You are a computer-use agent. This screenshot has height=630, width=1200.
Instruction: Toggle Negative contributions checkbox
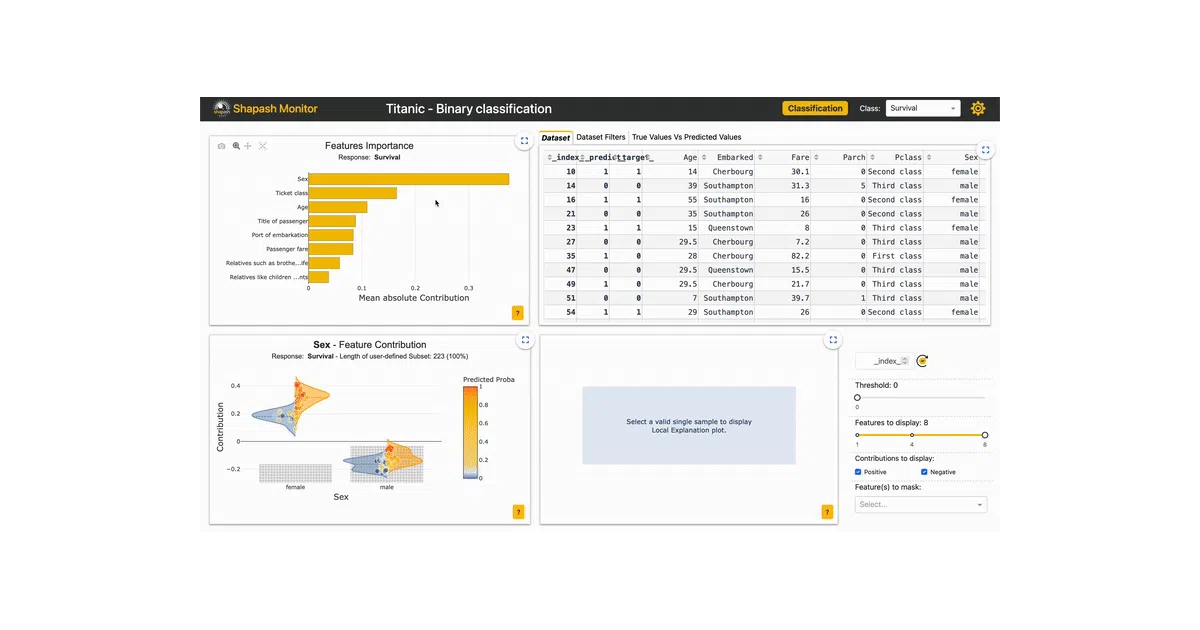click(x=924, y=472)
